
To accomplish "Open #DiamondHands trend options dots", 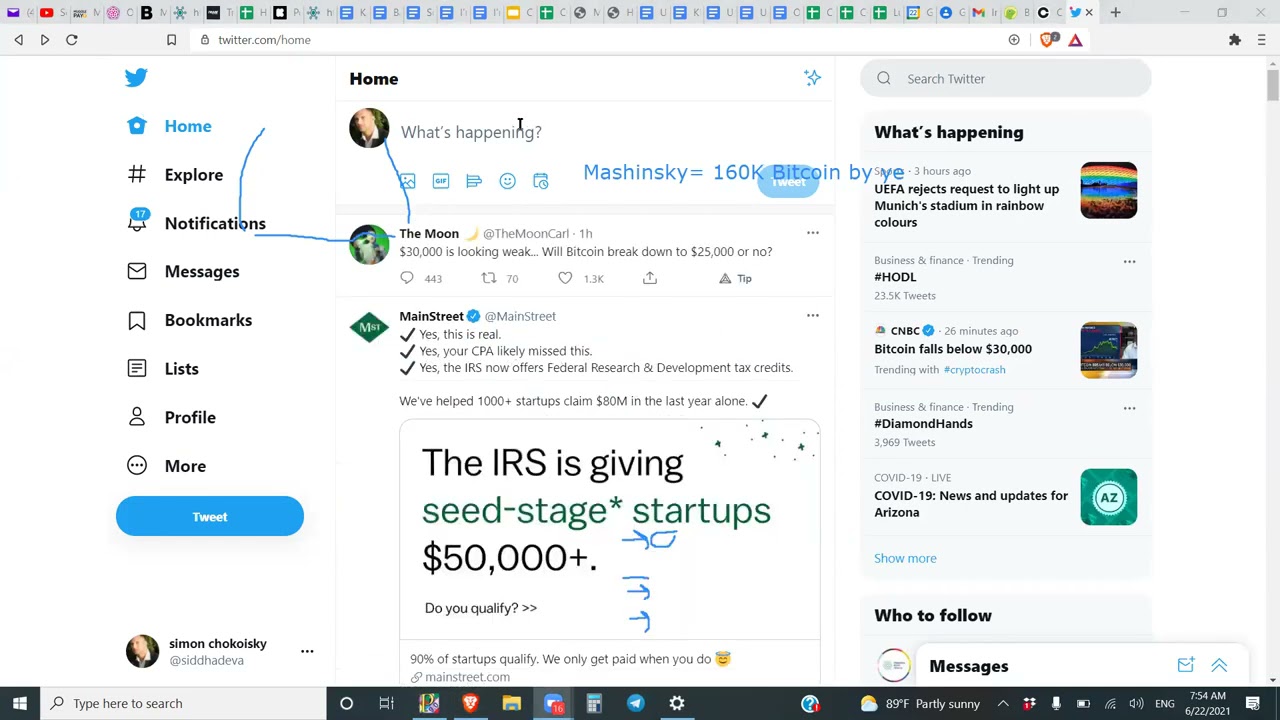I will pos(1129,408).
